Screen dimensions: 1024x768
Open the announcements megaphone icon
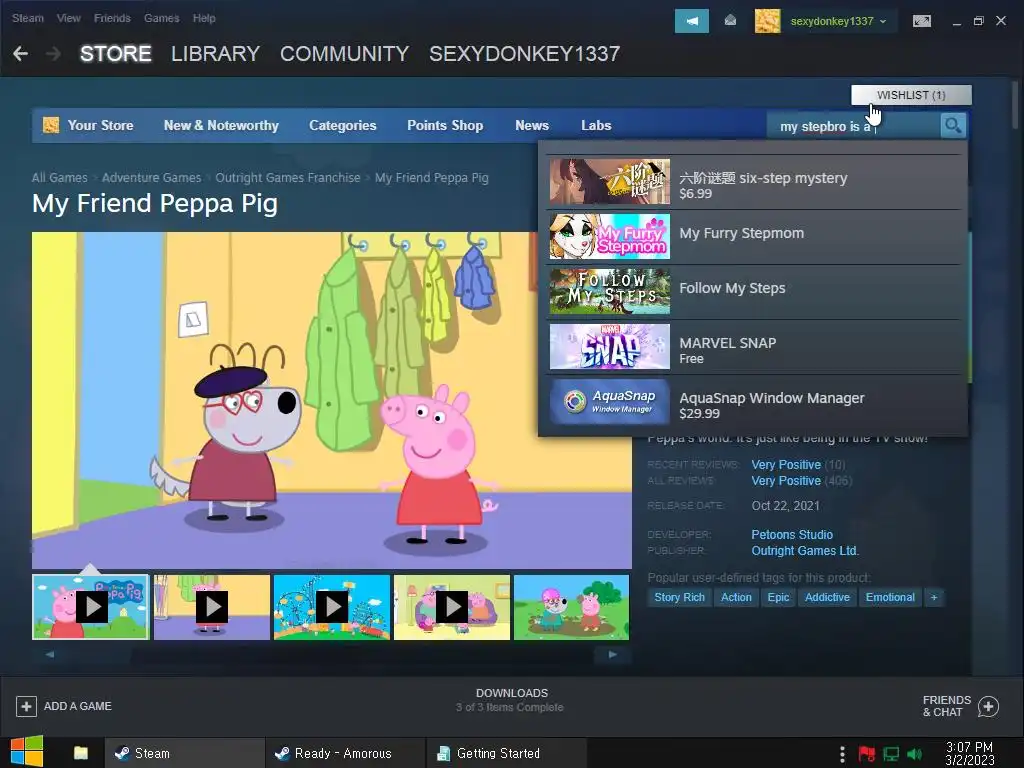tap(692, 21)
